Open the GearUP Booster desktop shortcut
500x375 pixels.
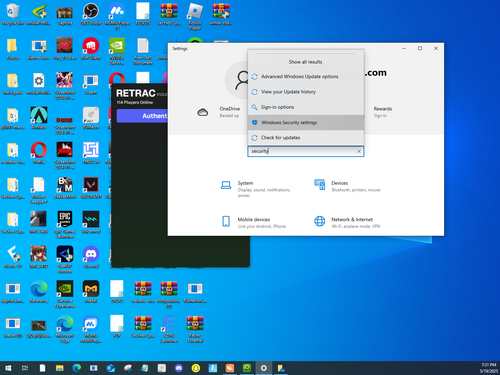(65, 259)
